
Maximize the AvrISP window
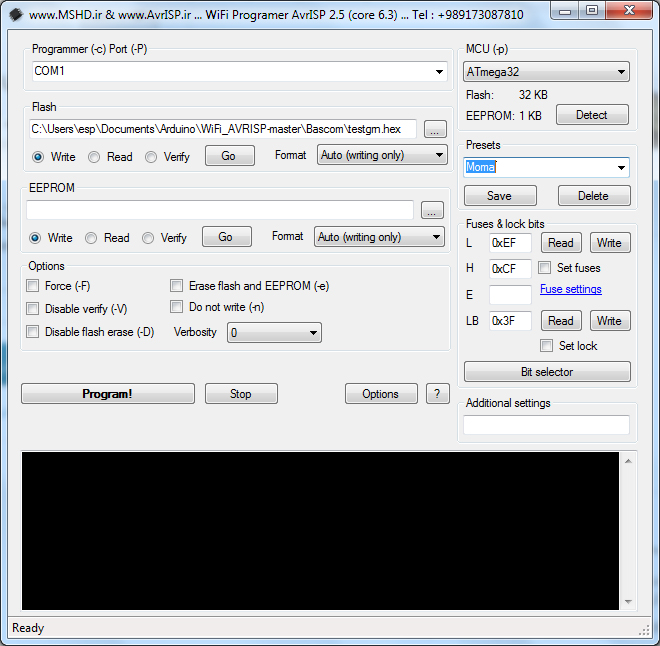coord(592,11)
